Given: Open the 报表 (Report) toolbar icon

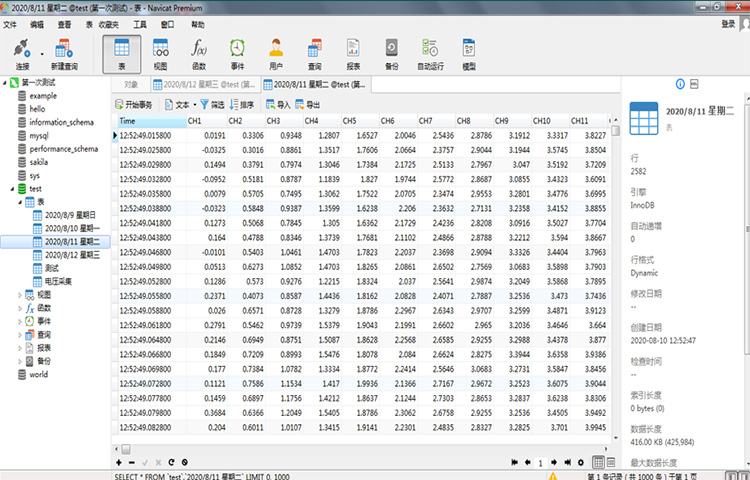Looking at the screenshot, I should click(353, 51).
